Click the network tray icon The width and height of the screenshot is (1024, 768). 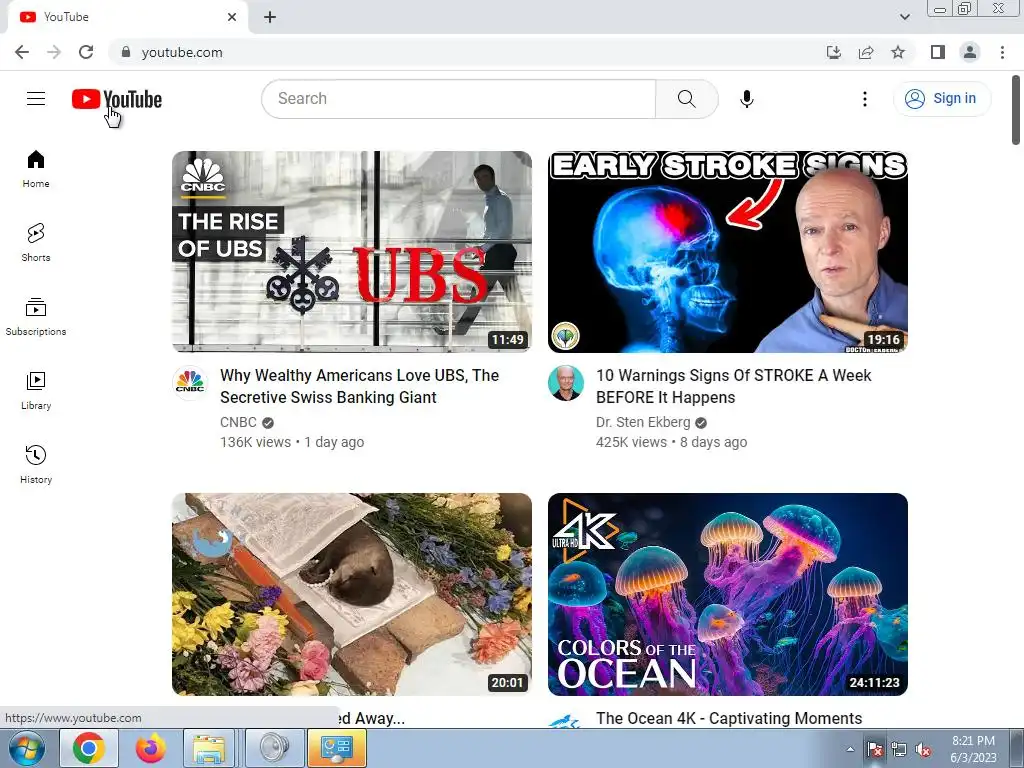coord(899,750)
